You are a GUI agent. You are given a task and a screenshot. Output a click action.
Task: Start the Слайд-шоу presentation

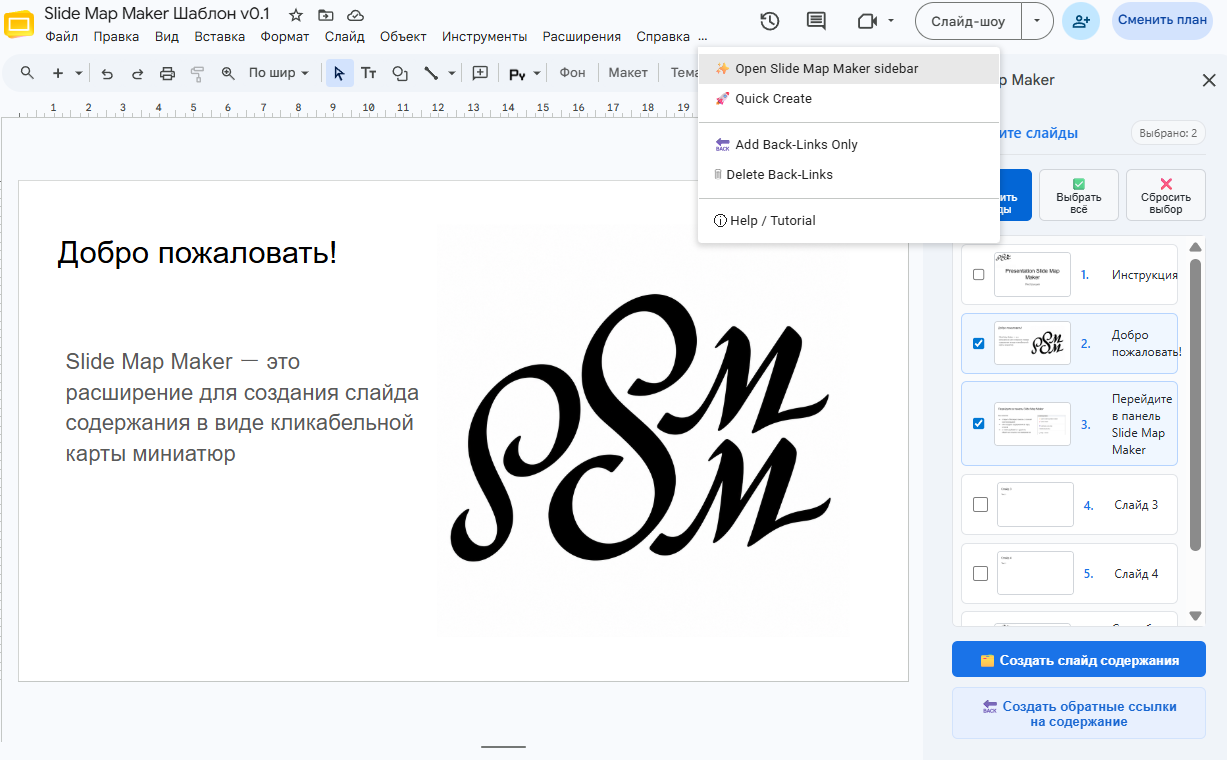click(968, 21)
